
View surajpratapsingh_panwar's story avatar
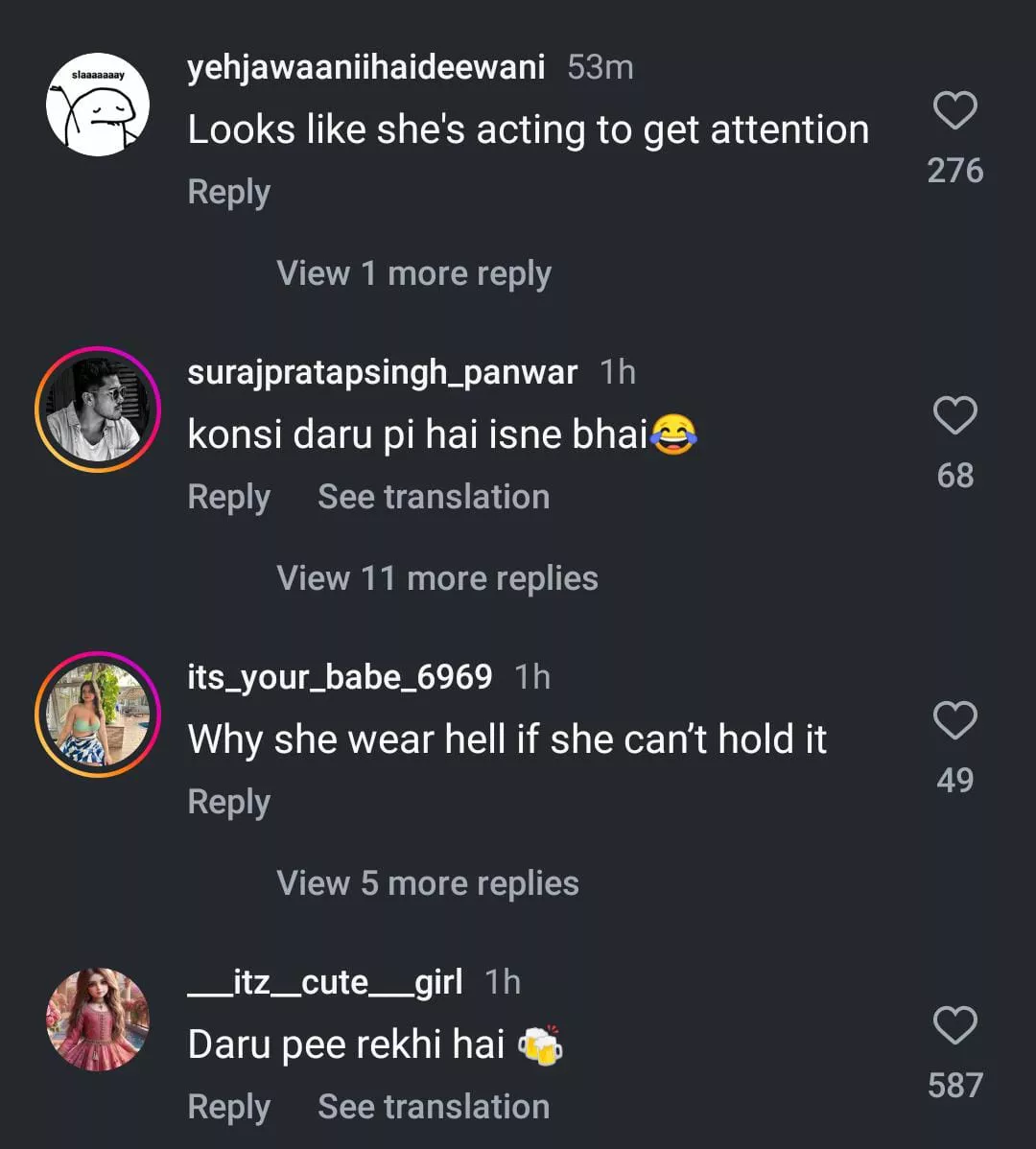click(x=98, y=410)
